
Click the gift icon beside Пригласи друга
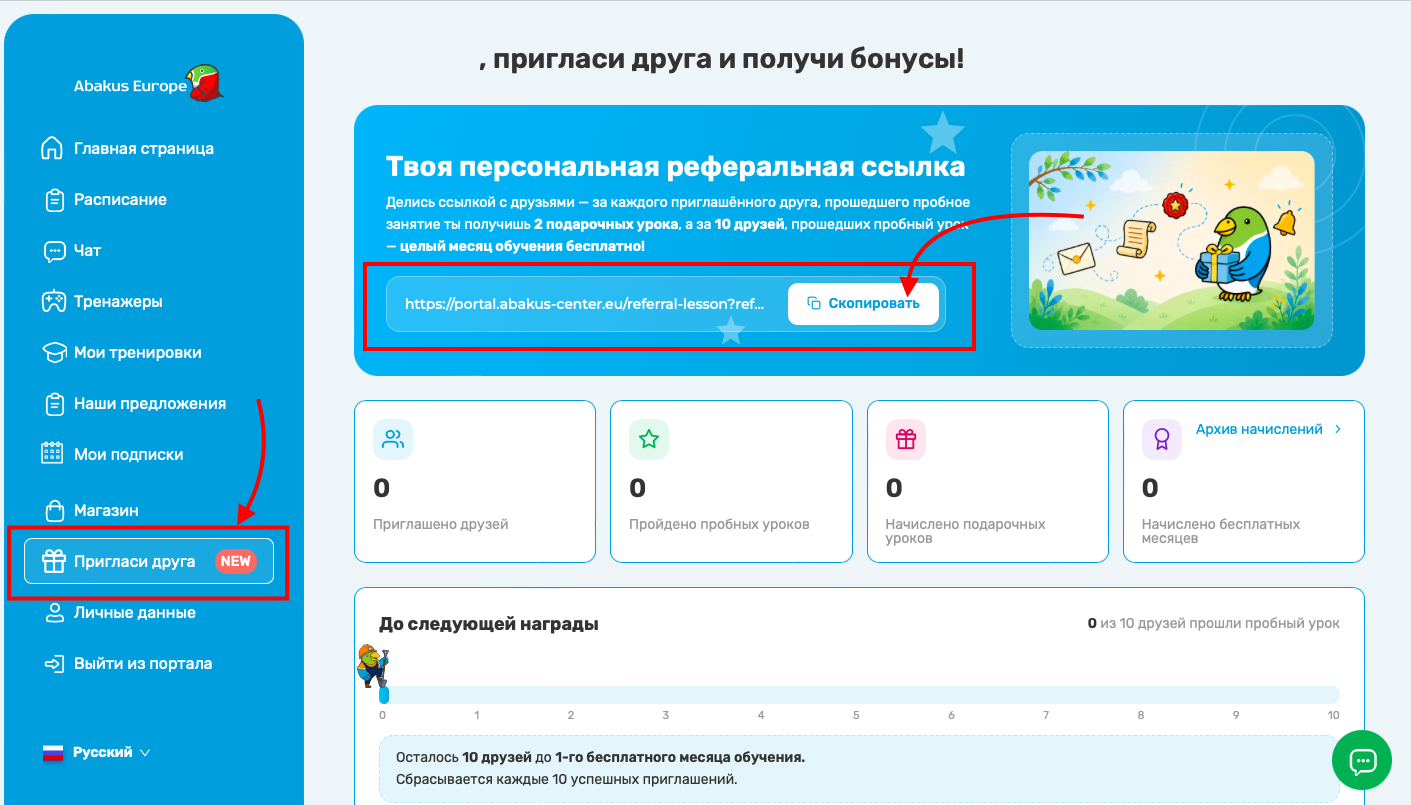53,561
